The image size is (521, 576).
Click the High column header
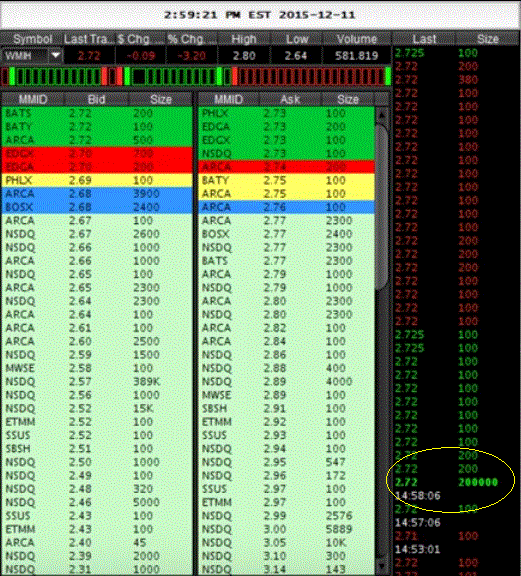(244, 39)
